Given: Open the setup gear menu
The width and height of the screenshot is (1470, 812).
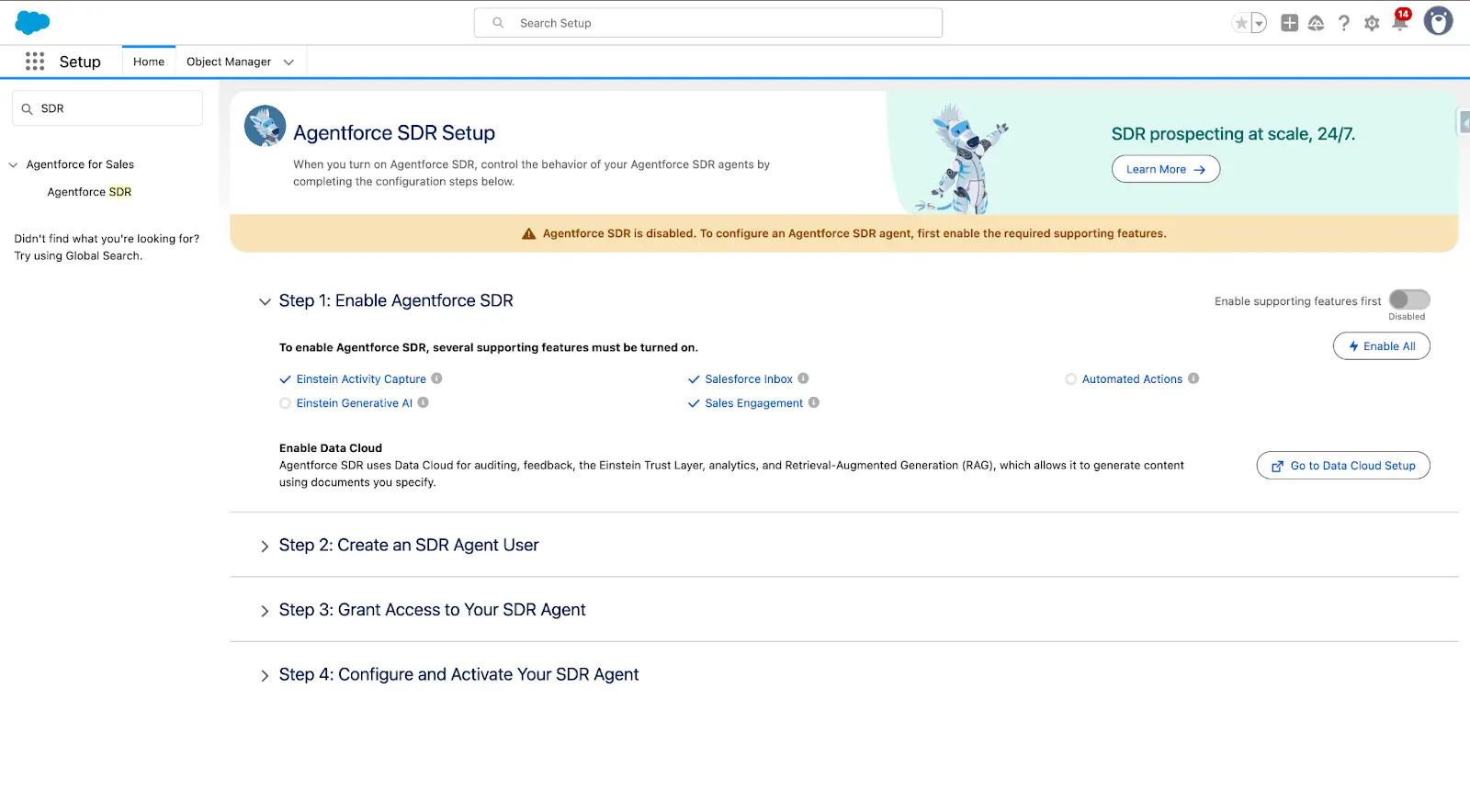Looking at the screenshot, I should [1372, 23].
